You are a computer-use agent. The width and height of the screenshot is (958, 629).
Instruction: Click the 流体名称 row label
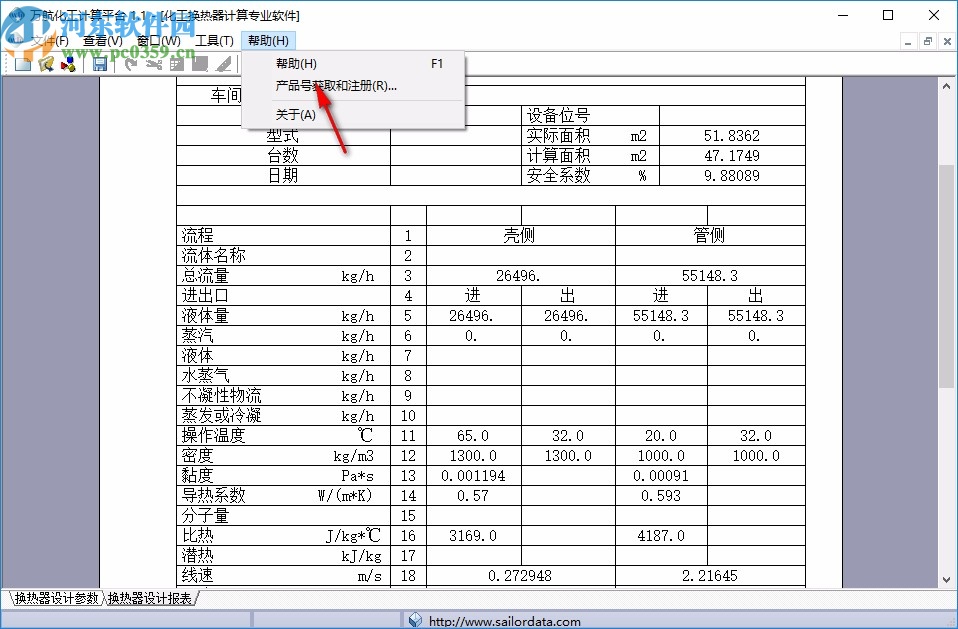(x=213, y=255)
